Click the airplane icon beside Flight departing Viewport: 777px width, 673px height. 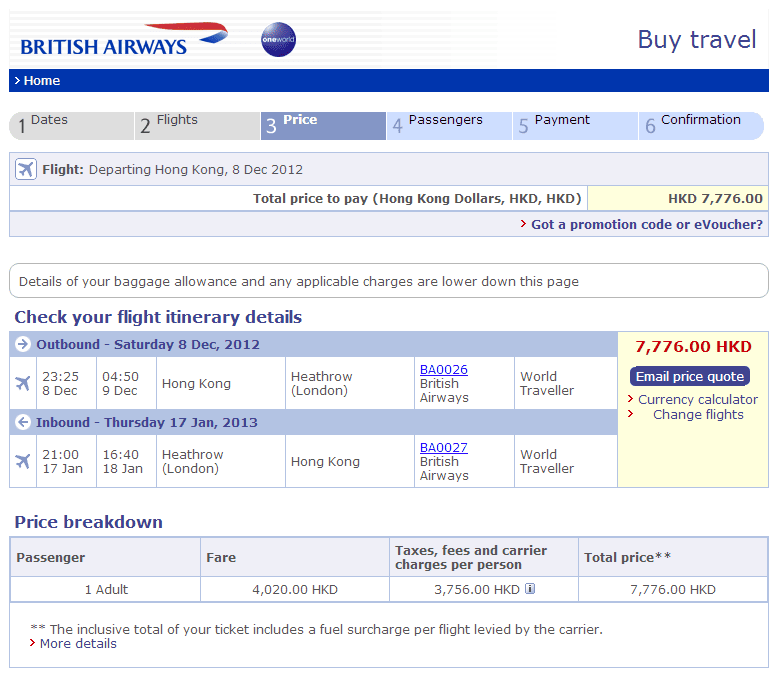coord(26,169)
